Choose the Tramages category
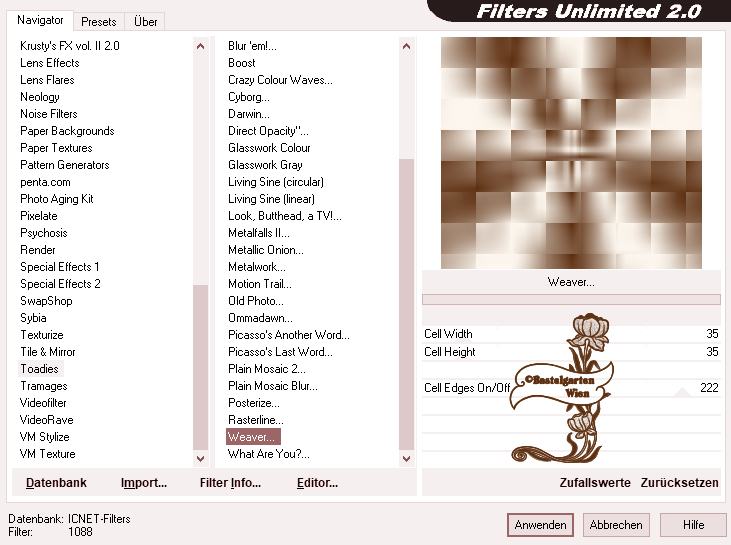The height and width of the screenshot is (545, 731). 44,386
